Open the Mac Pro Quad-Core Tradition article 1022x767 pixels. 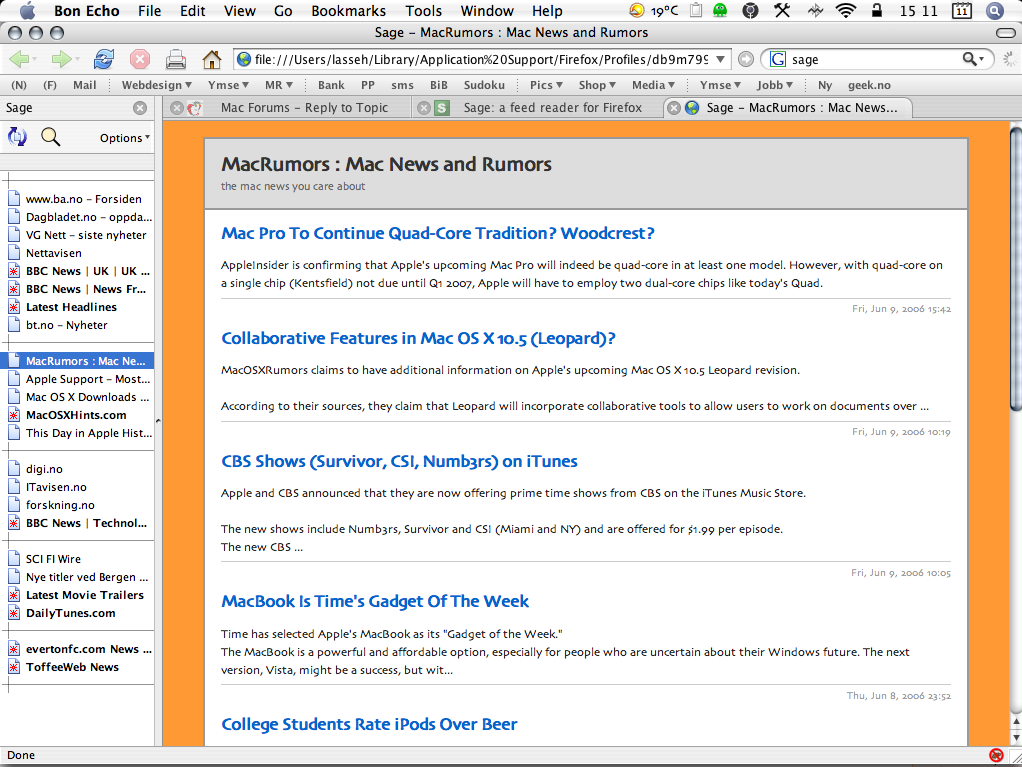437,233
